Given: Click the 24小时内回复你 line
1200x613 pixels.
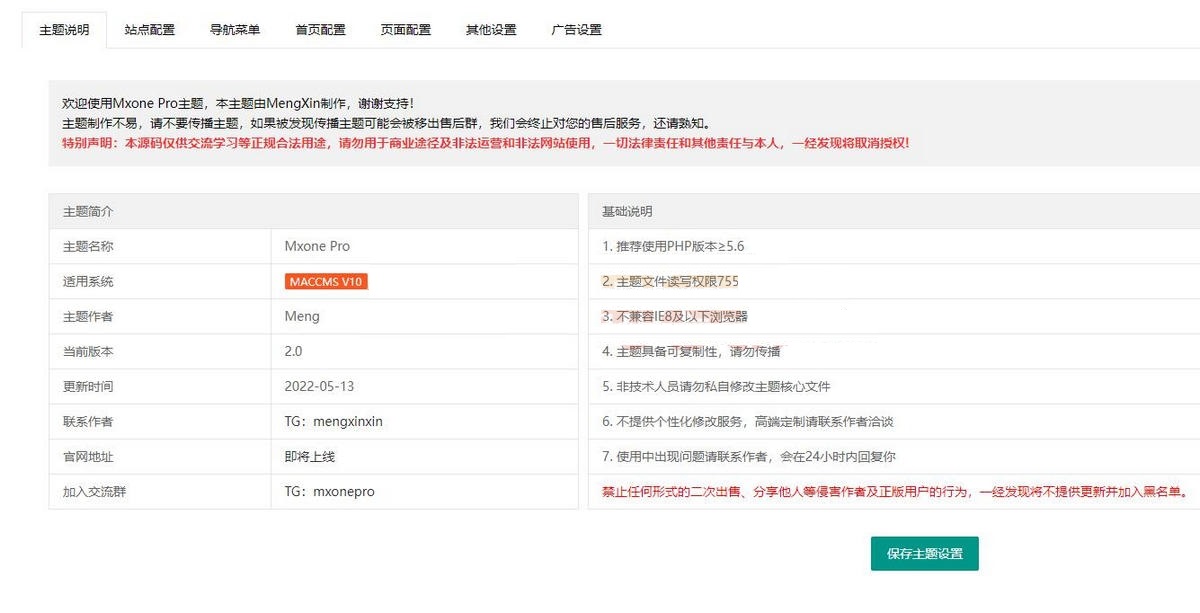Looking at the screenshot, I should (748, 456).
